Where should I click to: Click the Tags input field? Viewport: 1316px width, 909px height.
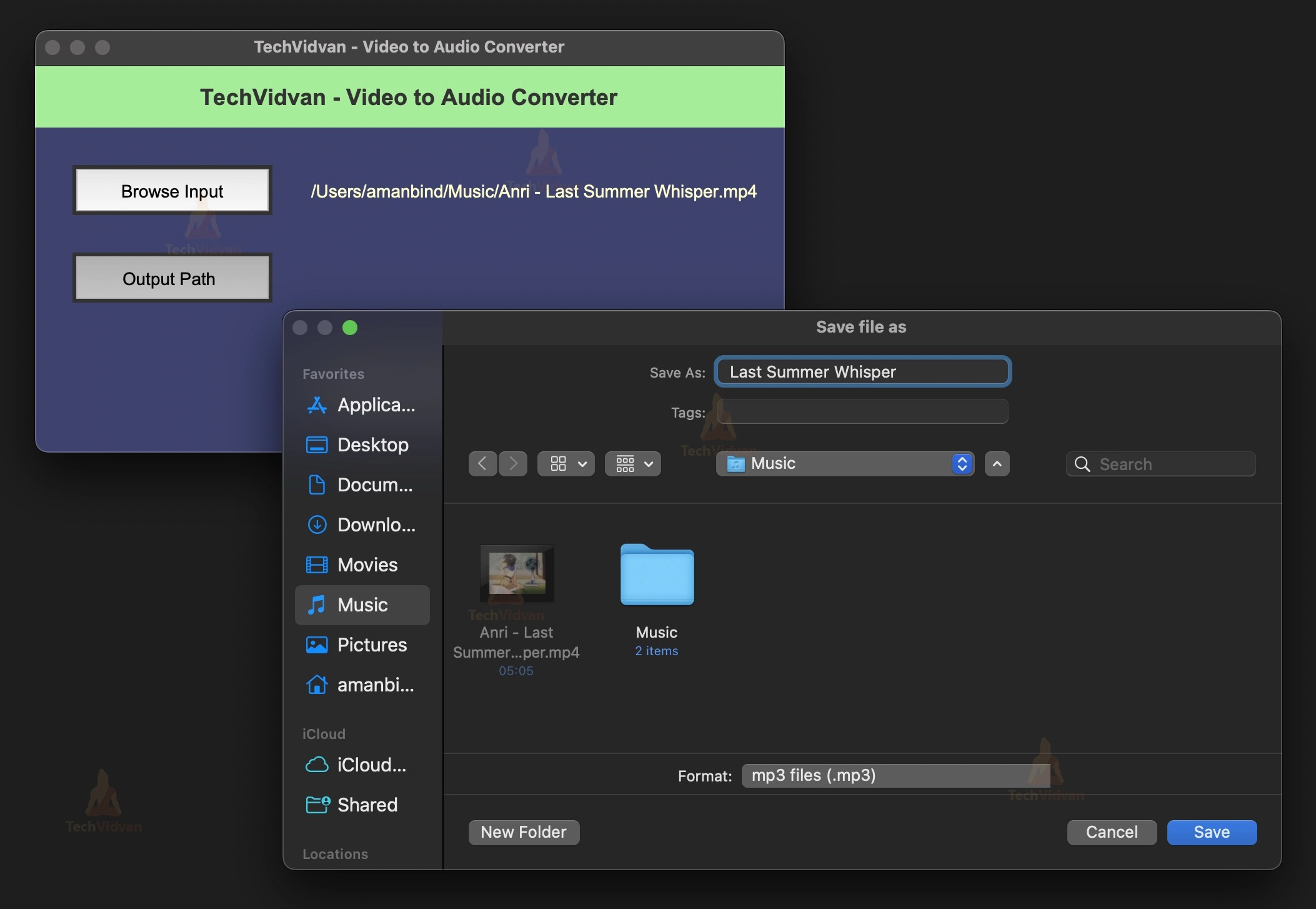[x=862, y=412]
